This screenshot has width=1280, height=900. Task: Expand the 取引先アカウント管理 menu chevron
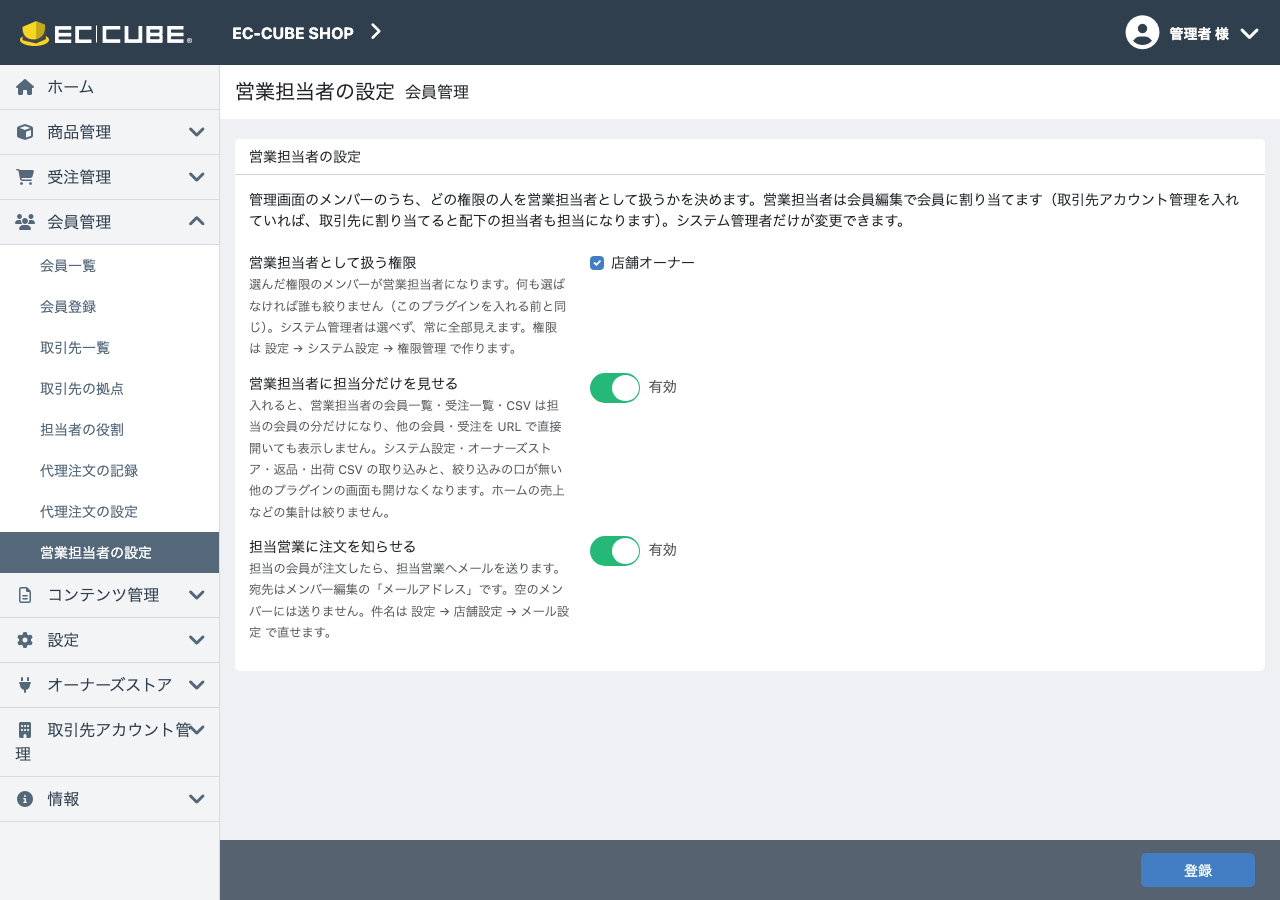tap(197, 730)
